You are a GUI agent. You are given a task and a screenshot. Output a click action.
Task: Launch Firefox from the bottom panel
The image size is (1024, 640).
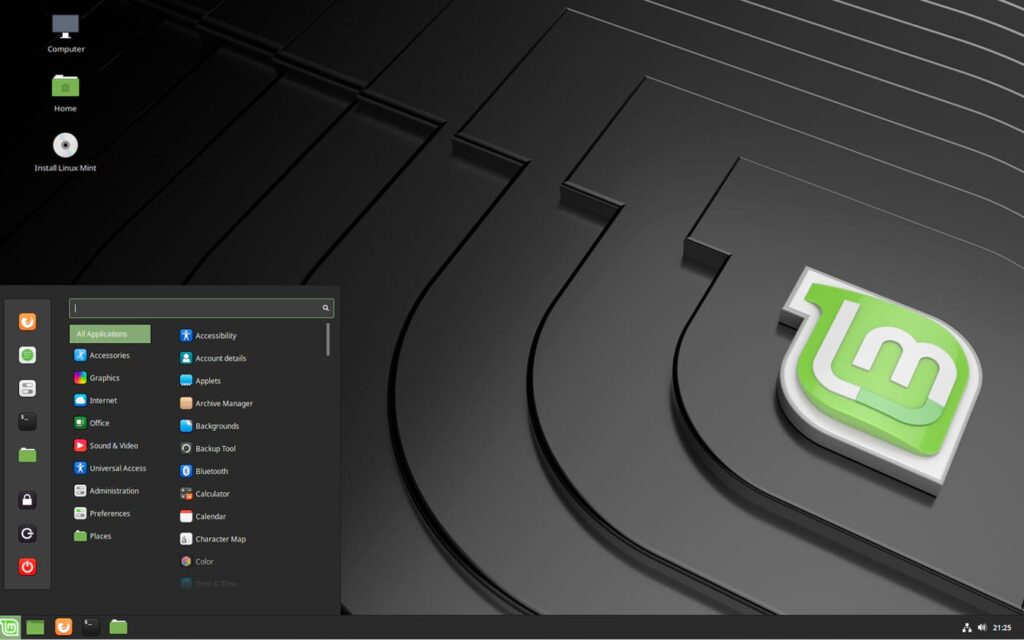(x=63, y=627)
